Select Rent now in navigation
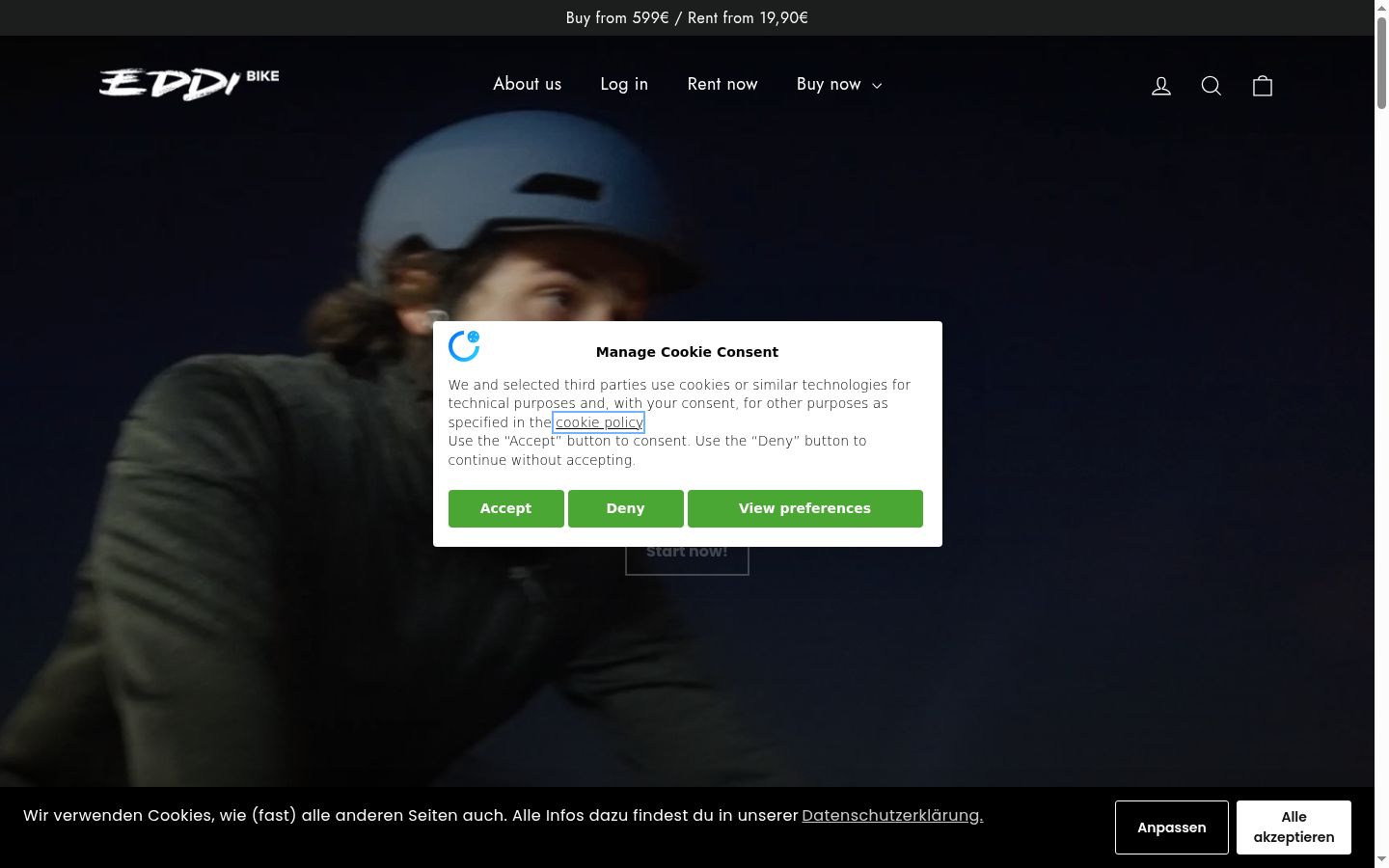Viewport: 1389px width, 868px height. click(722, 84)
